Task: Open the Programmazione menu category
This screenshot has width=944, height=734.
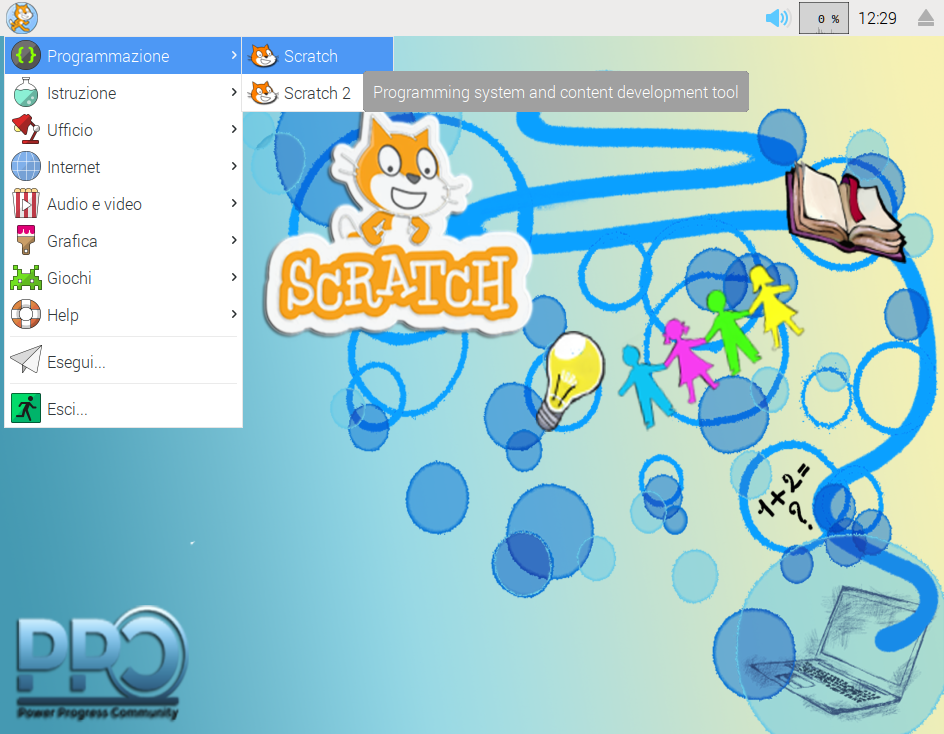Action: tap(123, 56)
